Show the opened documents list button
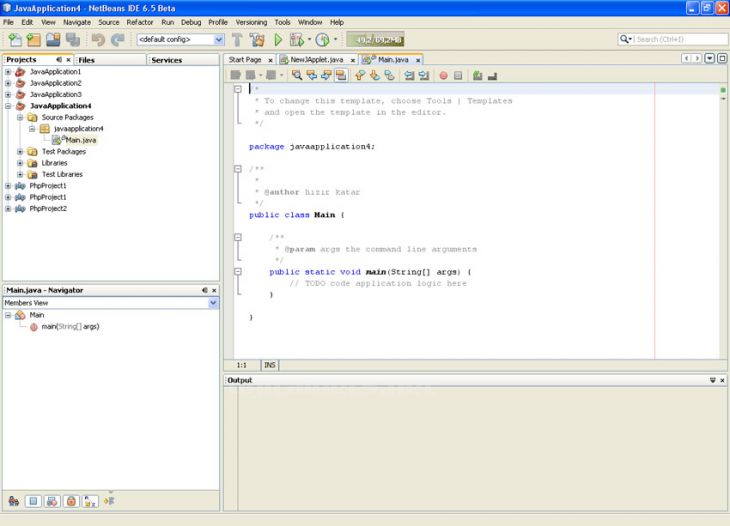Image resolution: width=730 pixels, height=526 pixels. pos(709,58)
